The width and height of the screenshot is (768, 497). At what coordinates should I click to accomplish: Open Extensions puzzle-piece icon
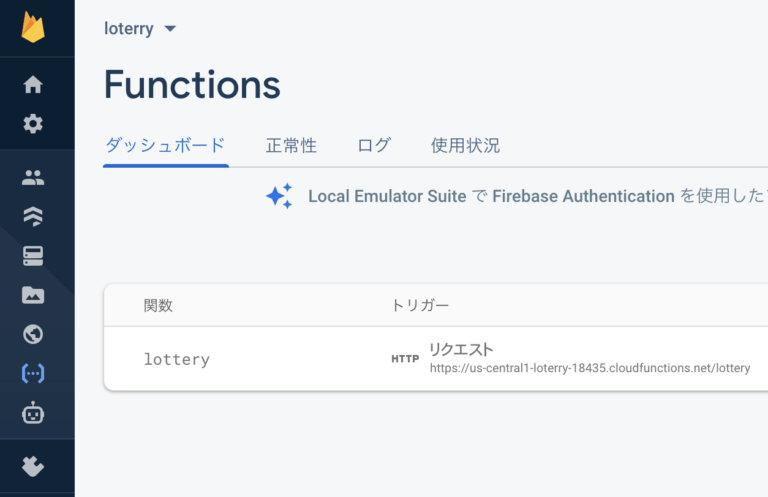[33, 467]
